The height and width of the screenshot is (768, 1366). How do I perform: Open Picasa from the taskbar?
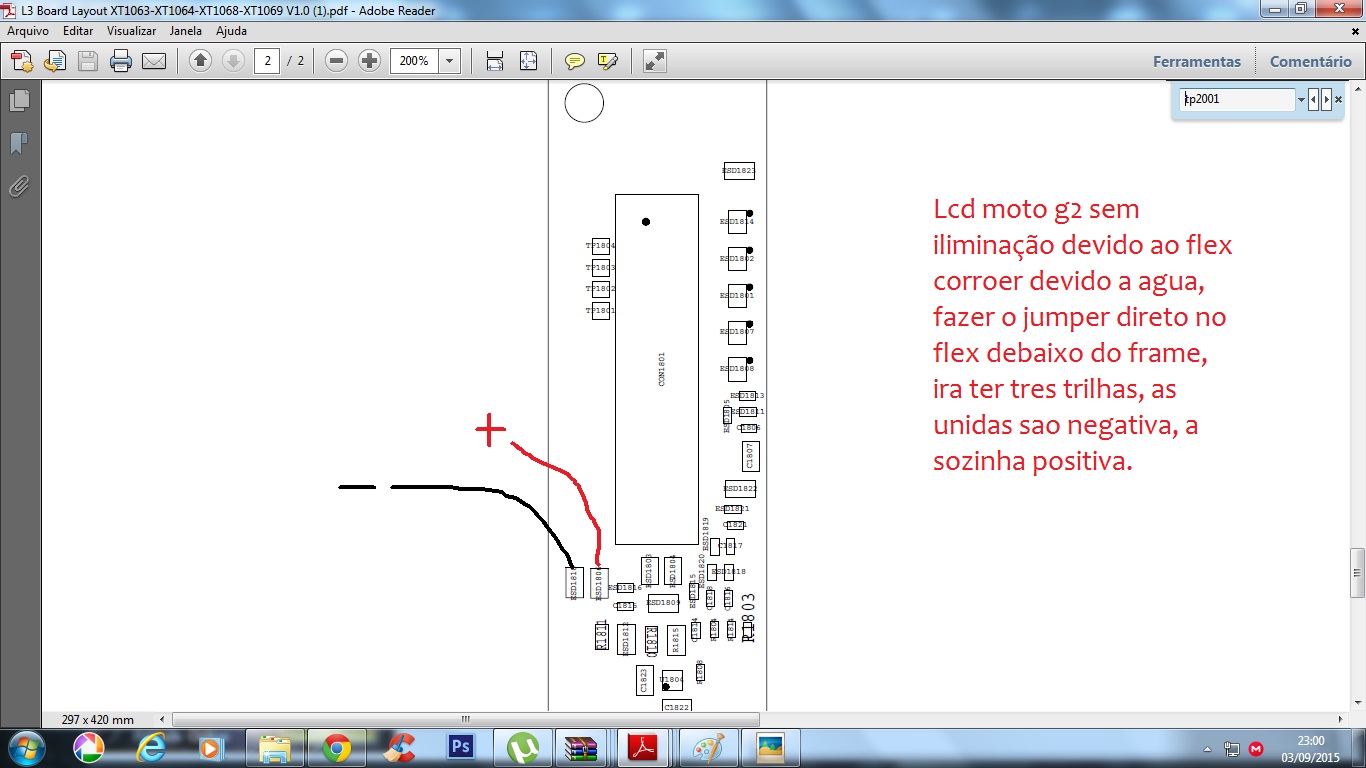pos(88,748)
